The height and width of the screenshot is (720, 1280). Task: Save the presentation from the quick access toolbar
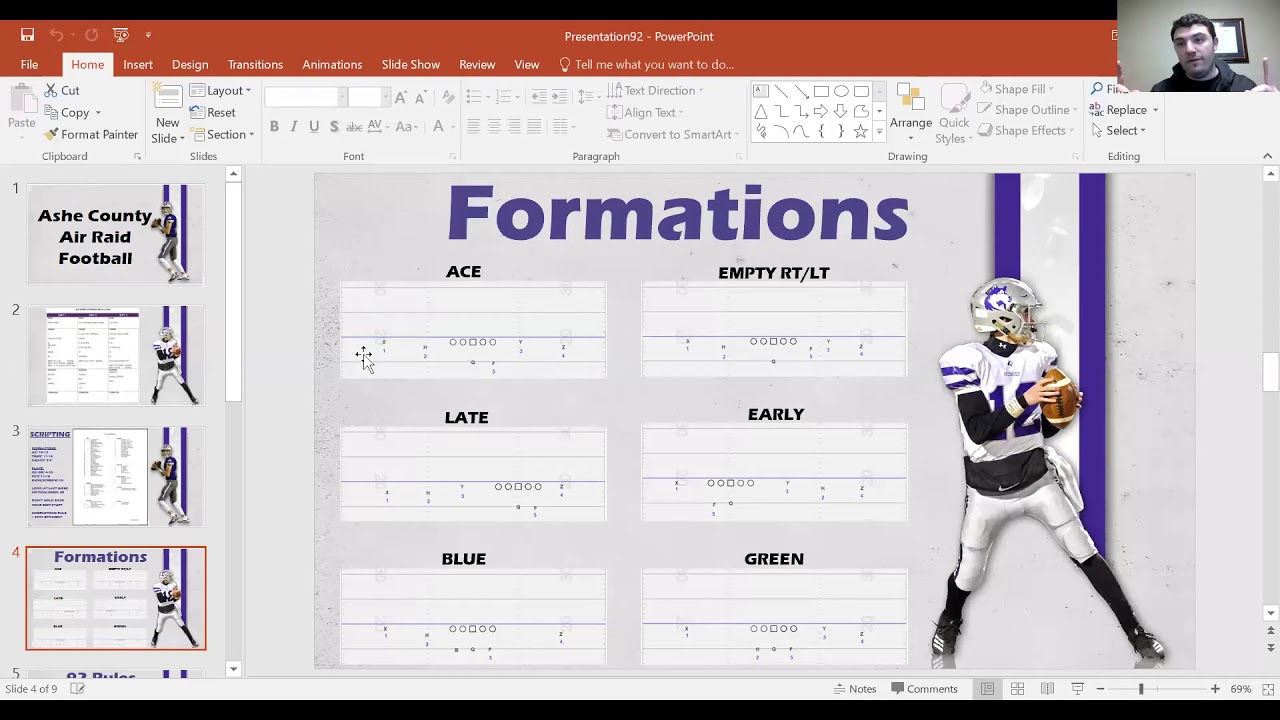click(x=28, y=35)
